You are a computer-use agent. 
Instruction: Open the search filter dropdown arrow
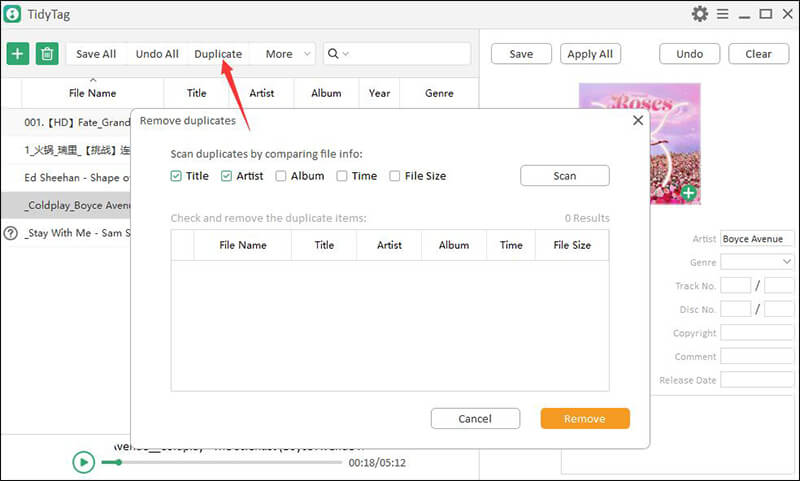[345, 54]
